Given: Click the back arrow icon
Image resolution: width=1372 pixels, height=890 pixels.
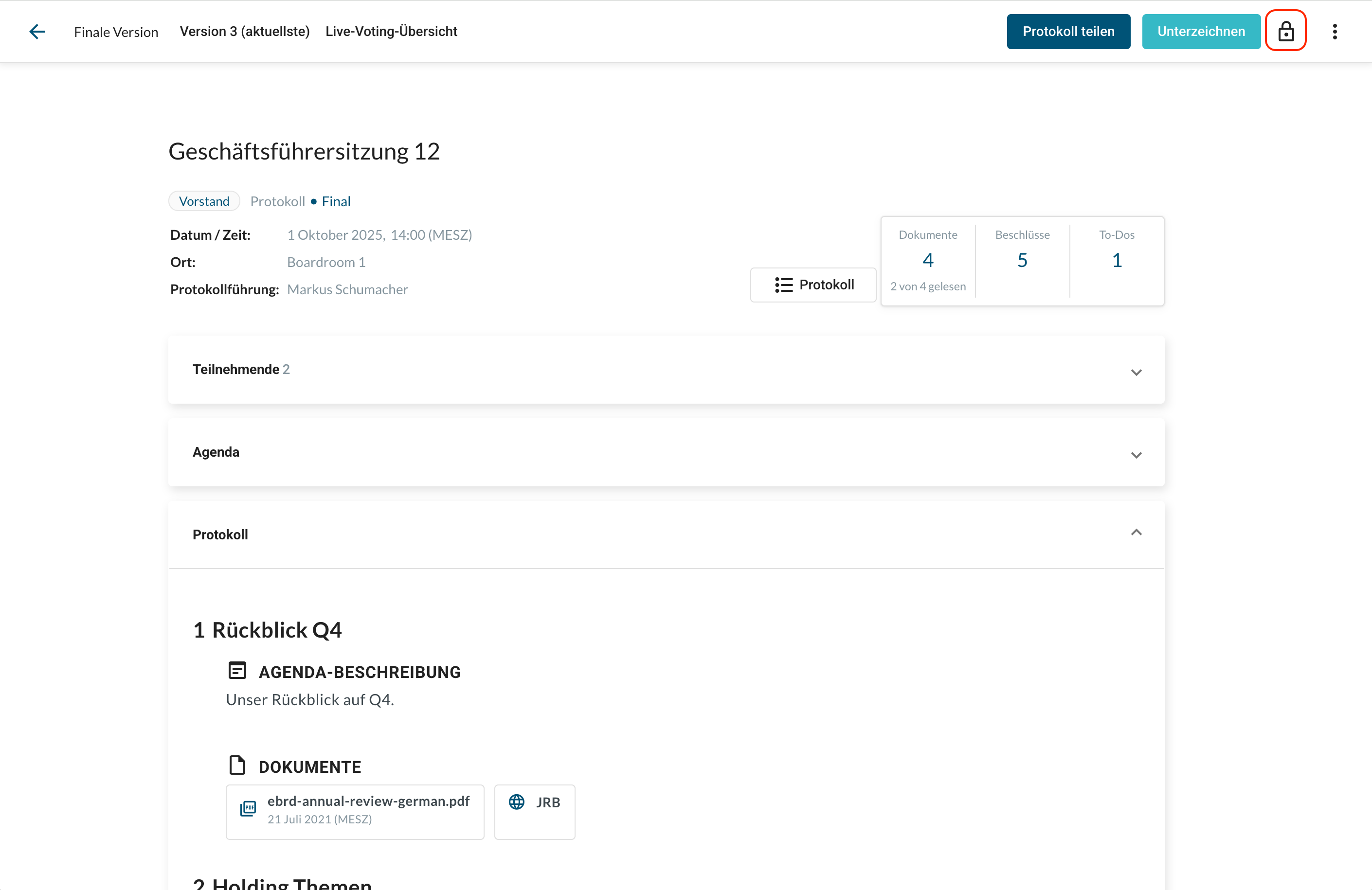Looking at the screenshot, I should 37,31.
